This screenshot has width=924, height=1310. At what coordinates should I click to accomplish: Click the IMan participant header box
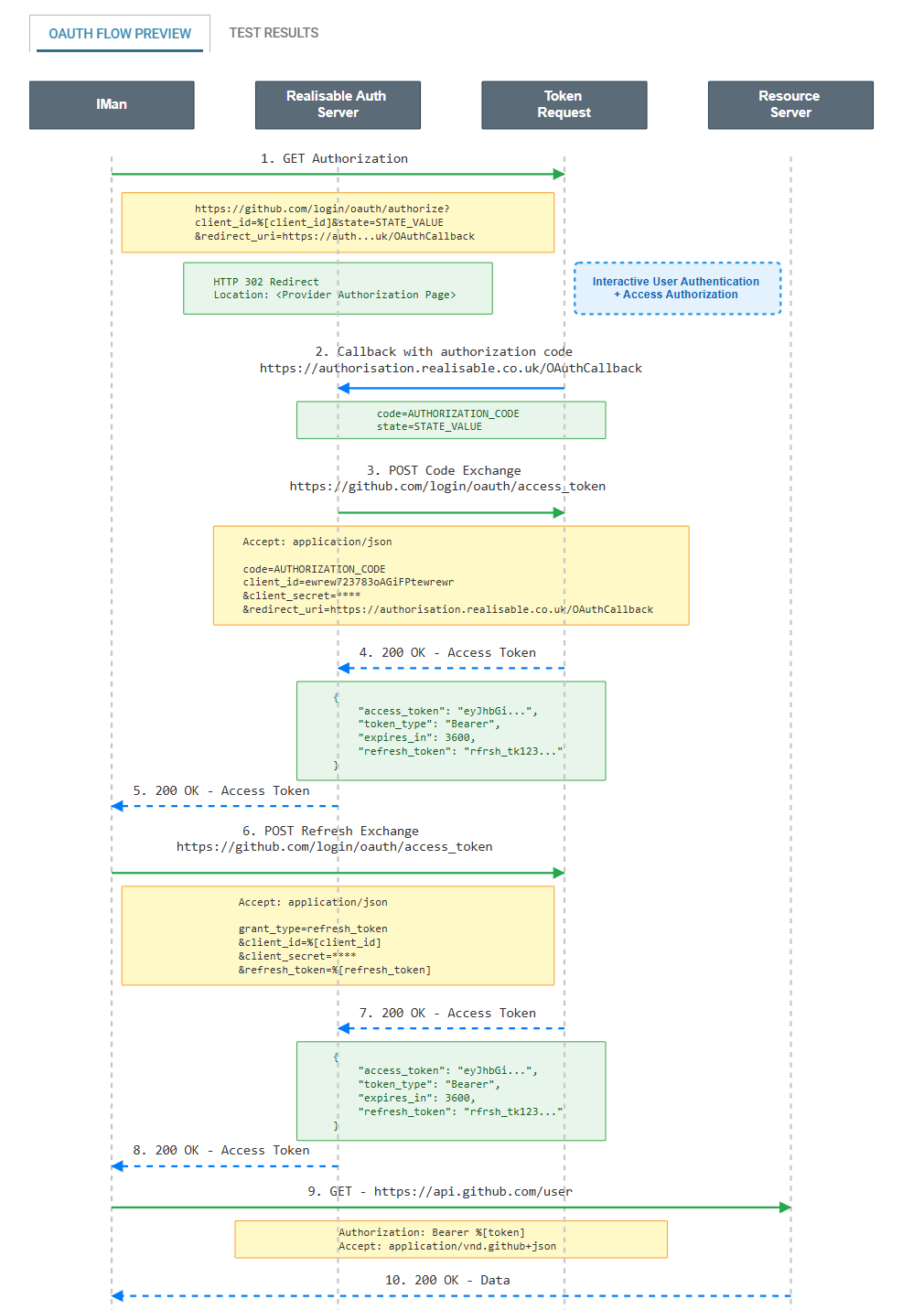[112, 104]
